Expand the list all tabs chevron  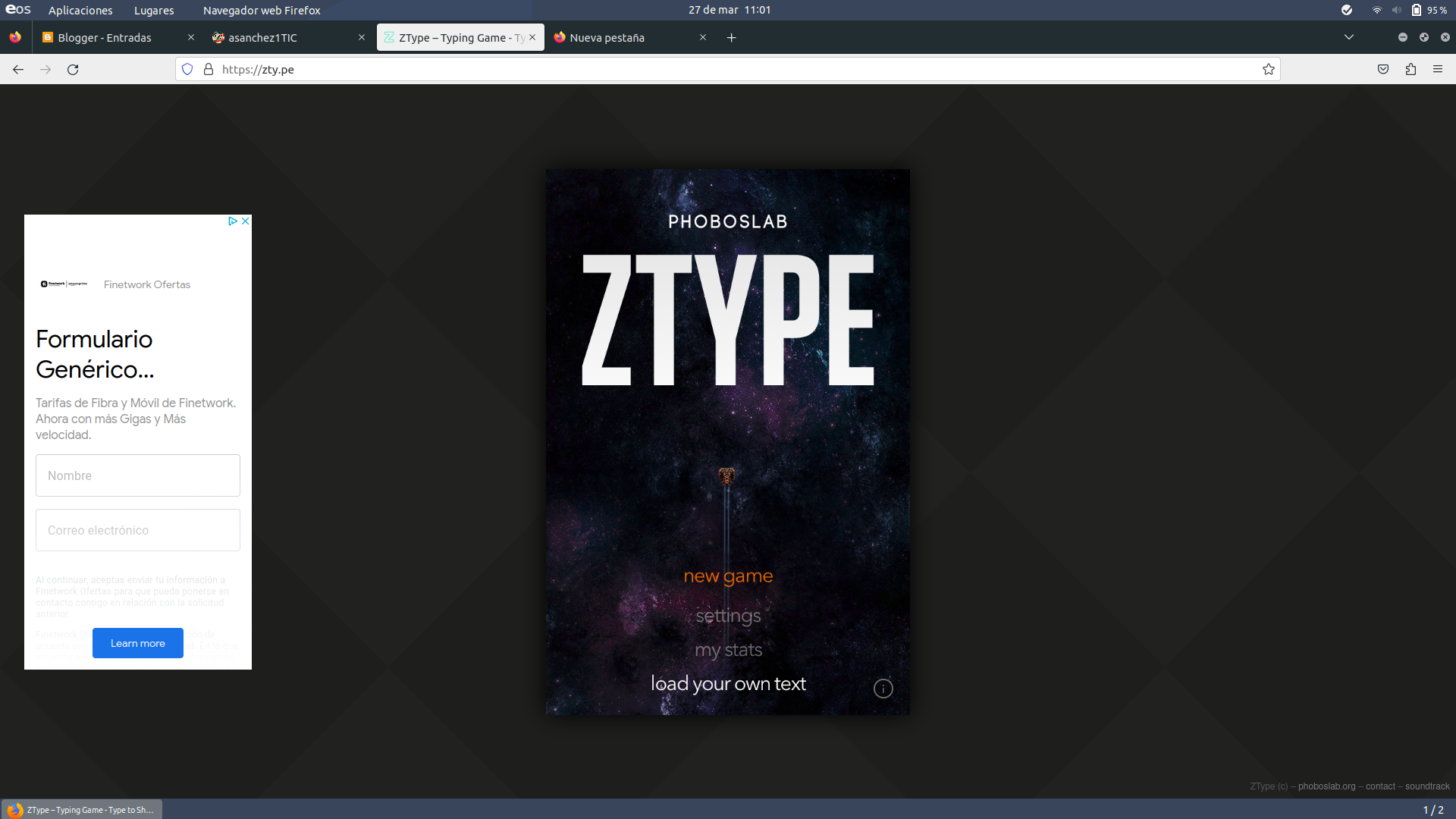click(x=1348, y=37)
